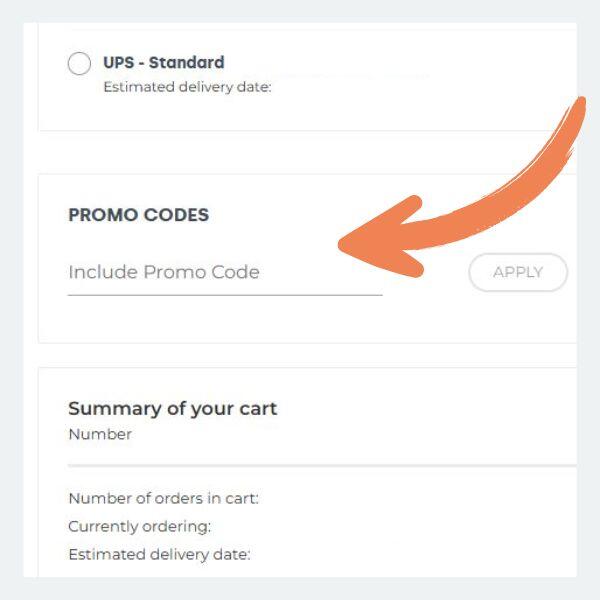Viewport: 600px width, 600px height.
Task: Click the Currently ordering line
Action: tap(139, 526)
